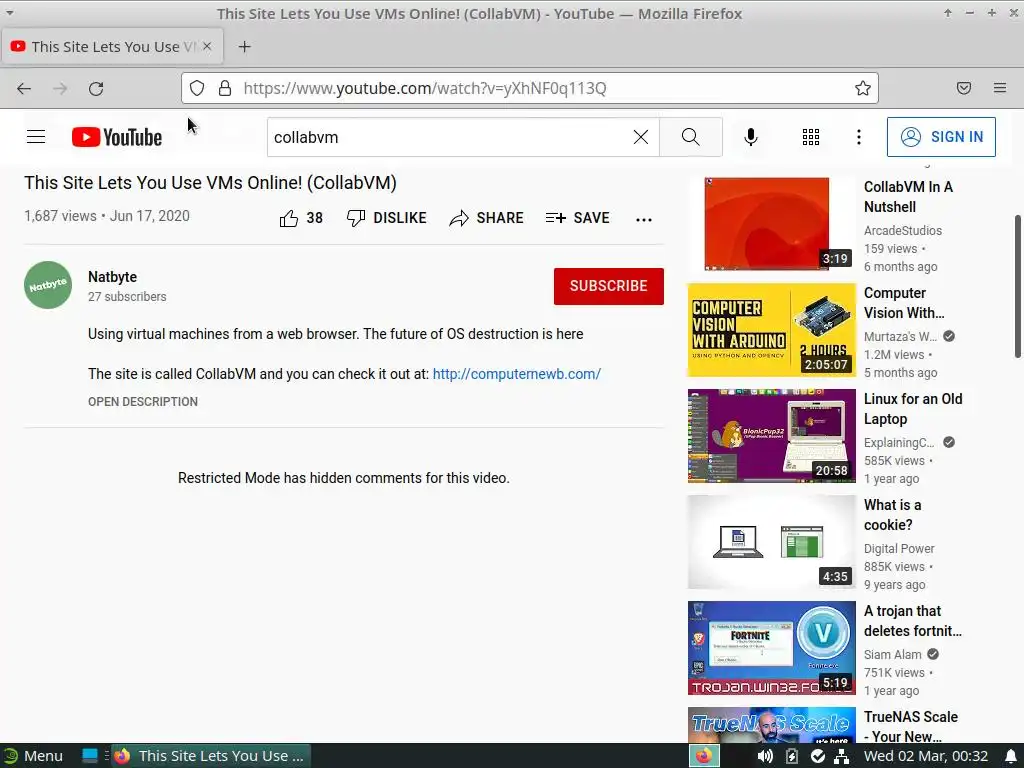
Task: Search with voice microphone
Action: click(751, 137)
